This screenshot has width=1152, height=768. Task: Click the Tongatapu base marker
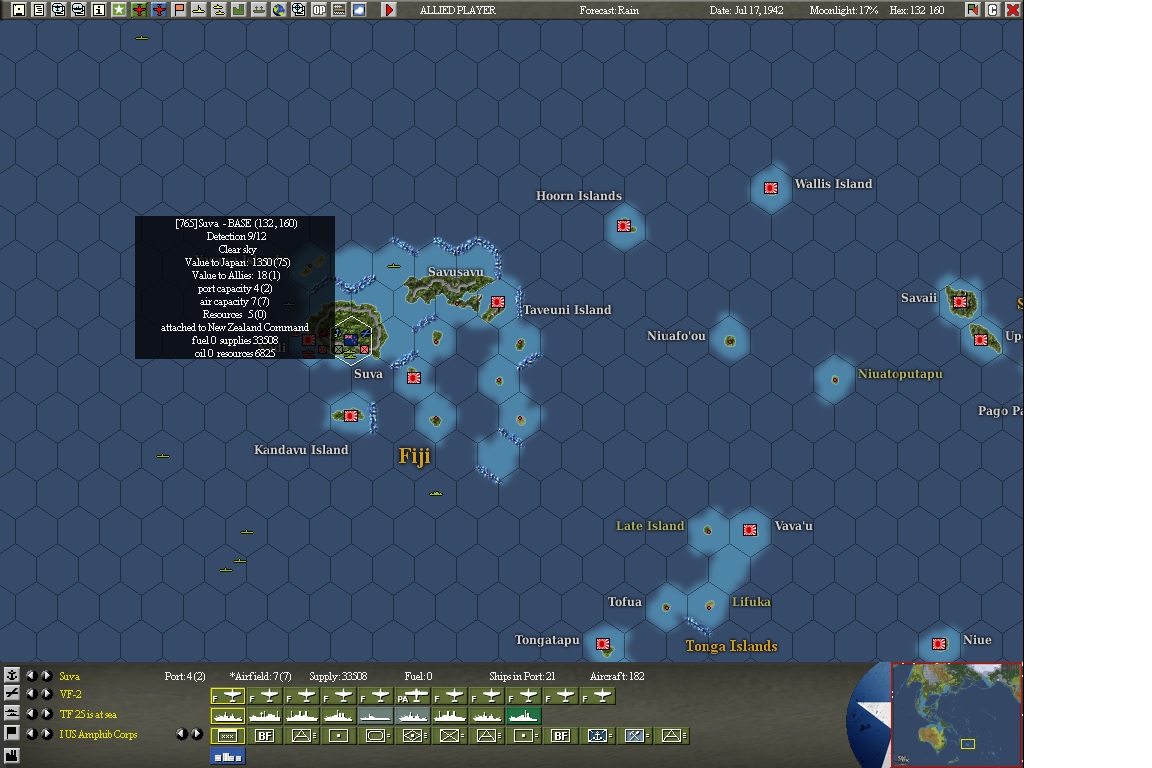click(x=603, y=644)
